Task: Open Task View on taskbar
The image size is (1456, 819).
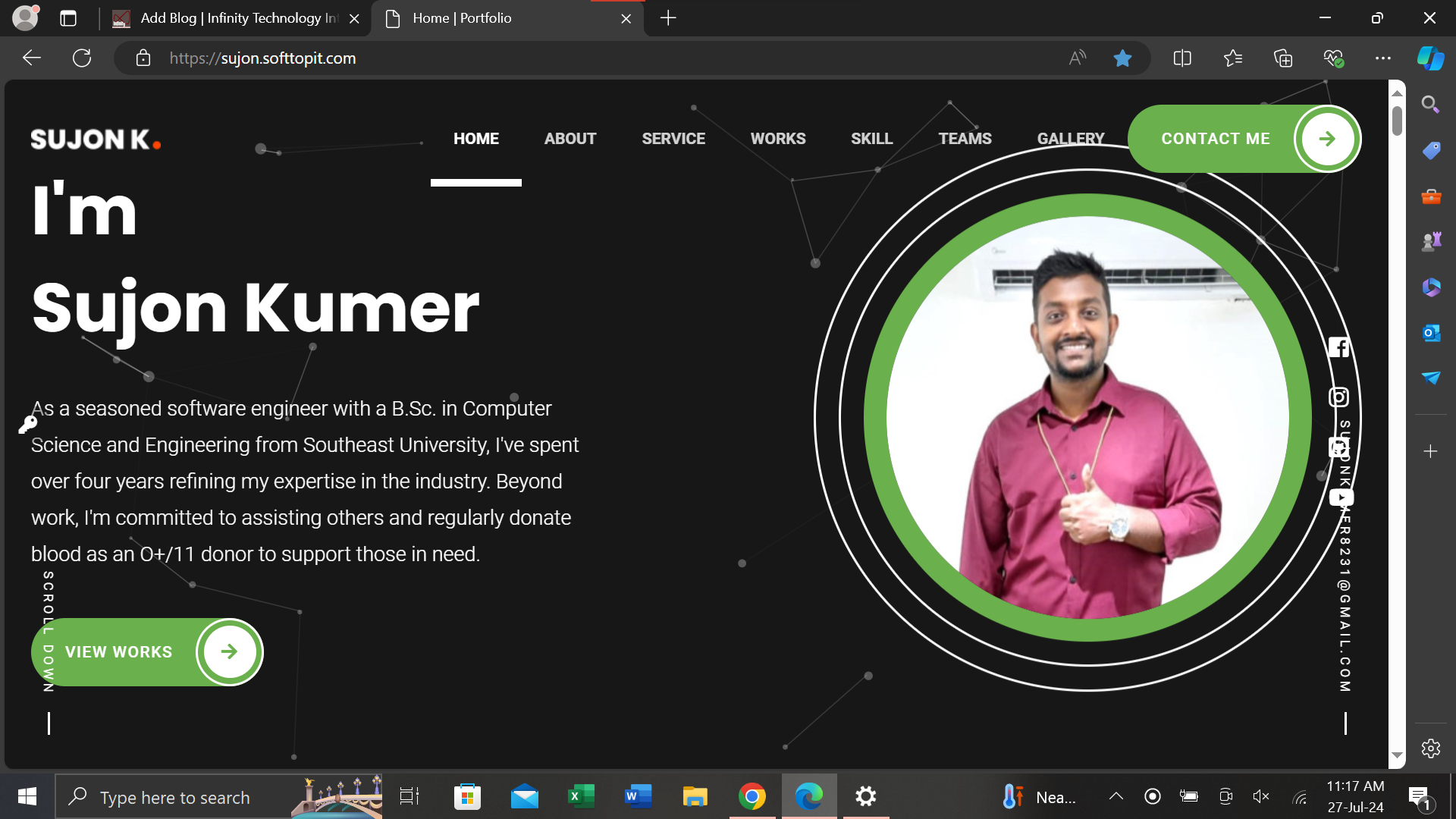Action: (x=409, y=796)
